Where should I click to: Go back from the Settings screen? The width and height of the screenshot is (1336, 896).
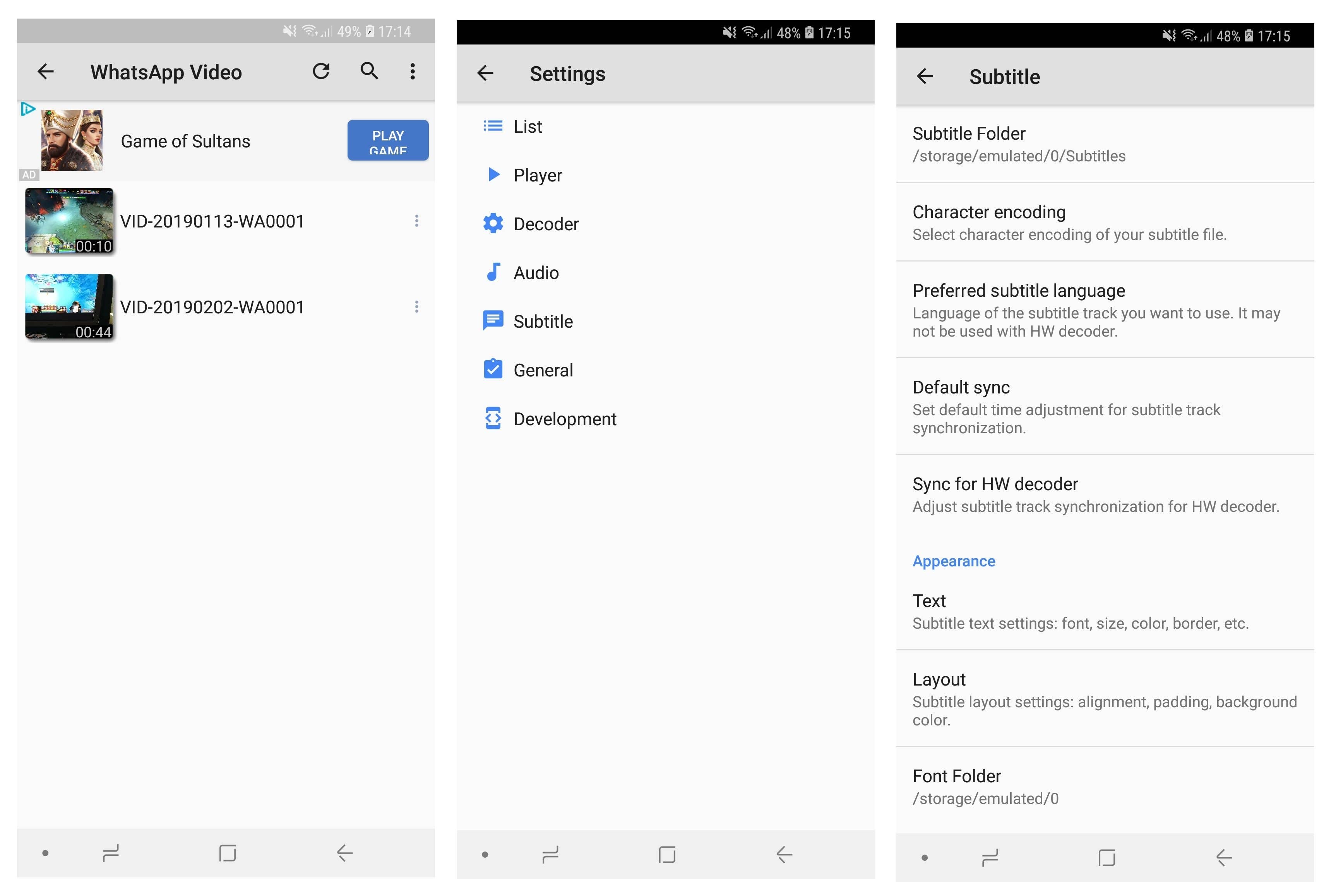(485, 73)
